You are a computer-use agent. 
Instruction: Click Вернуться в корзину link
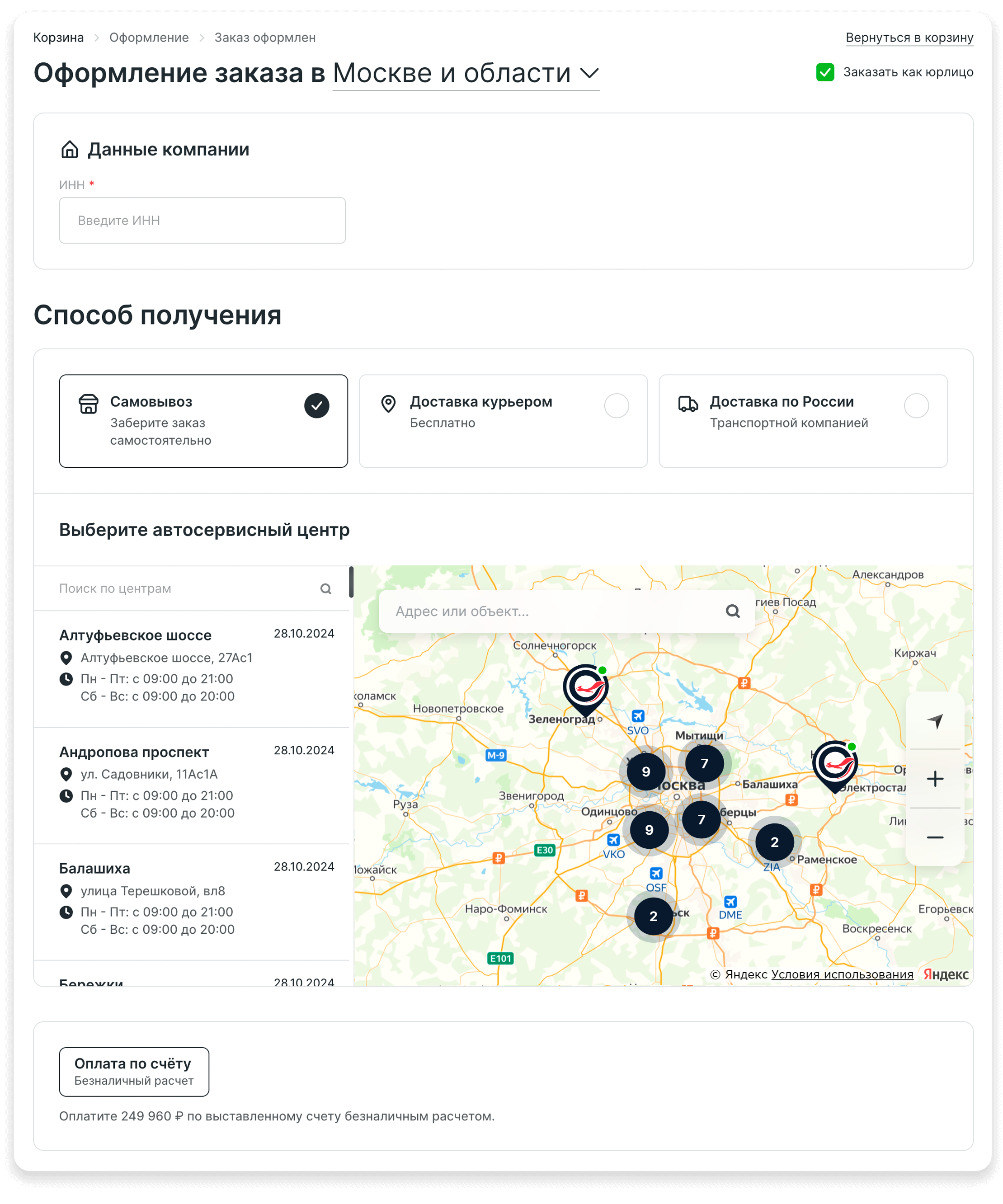point(909,38)
